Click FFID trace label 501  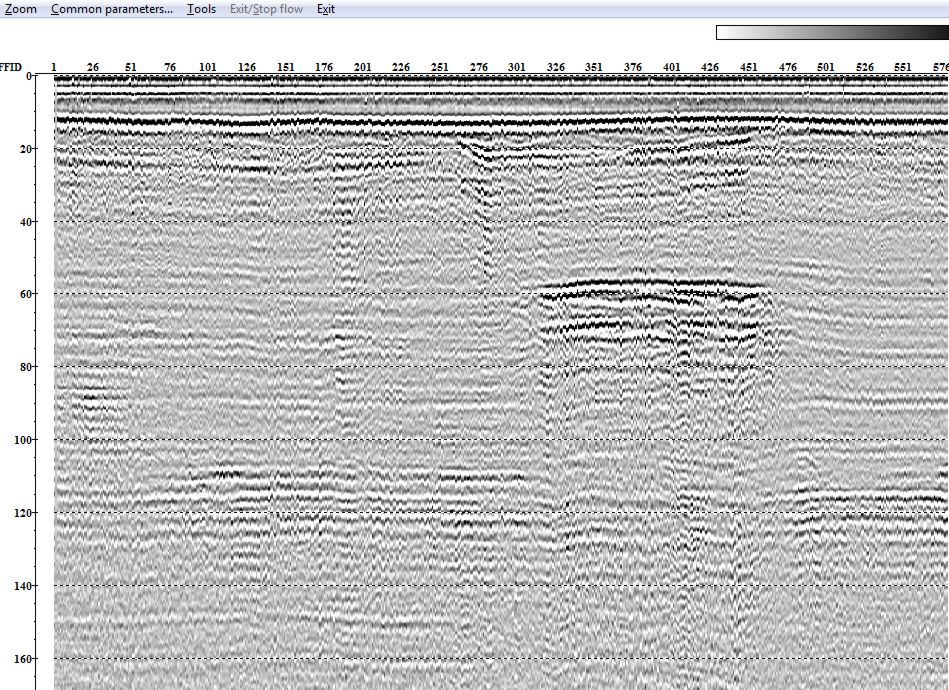[x=826, y=67]
